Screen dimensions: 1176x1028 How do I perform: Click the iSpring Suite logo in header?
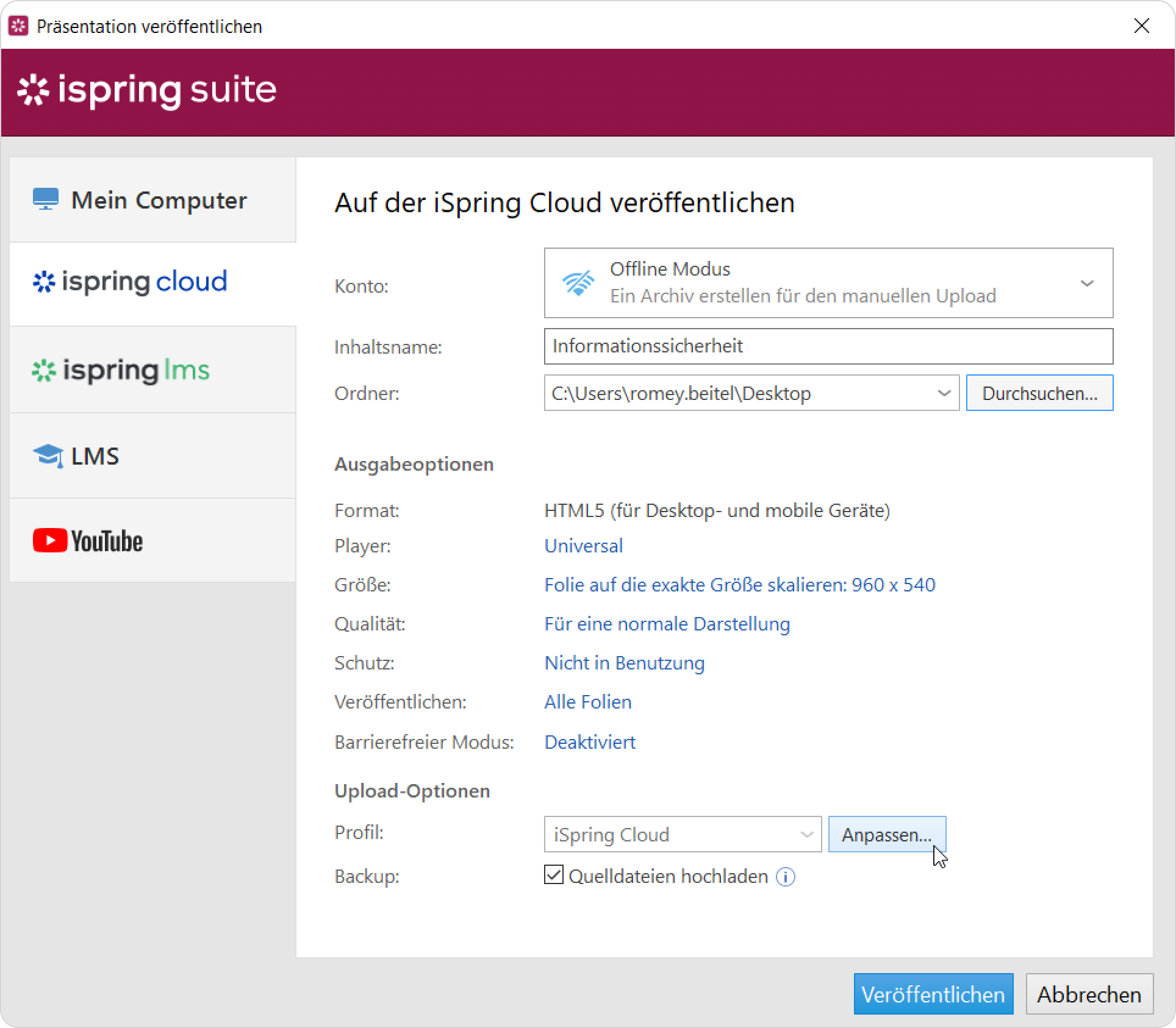[x=147, y=91]
